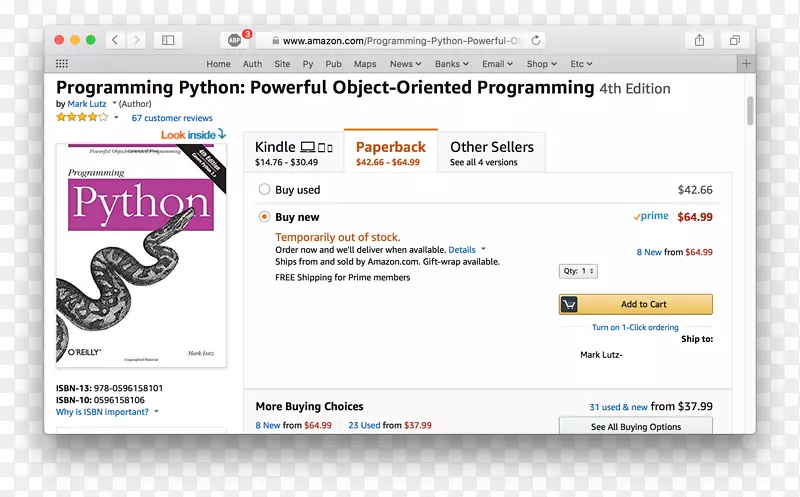Expand the Shop bookmarks folder

pos(542,64)
